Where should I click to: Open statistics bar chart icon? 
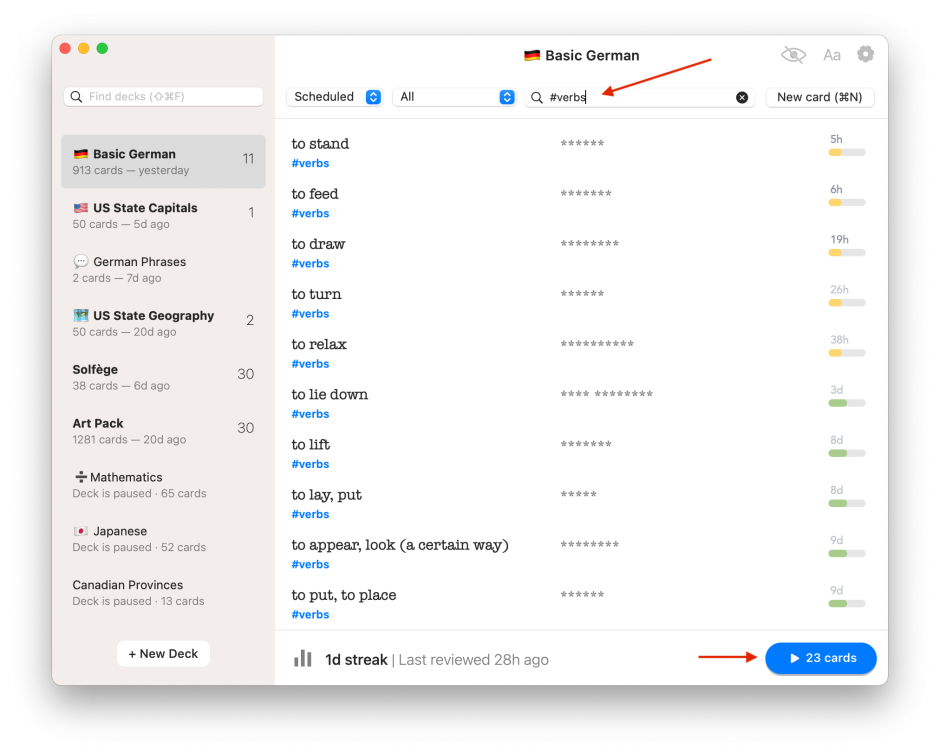[x=303, y=659]
